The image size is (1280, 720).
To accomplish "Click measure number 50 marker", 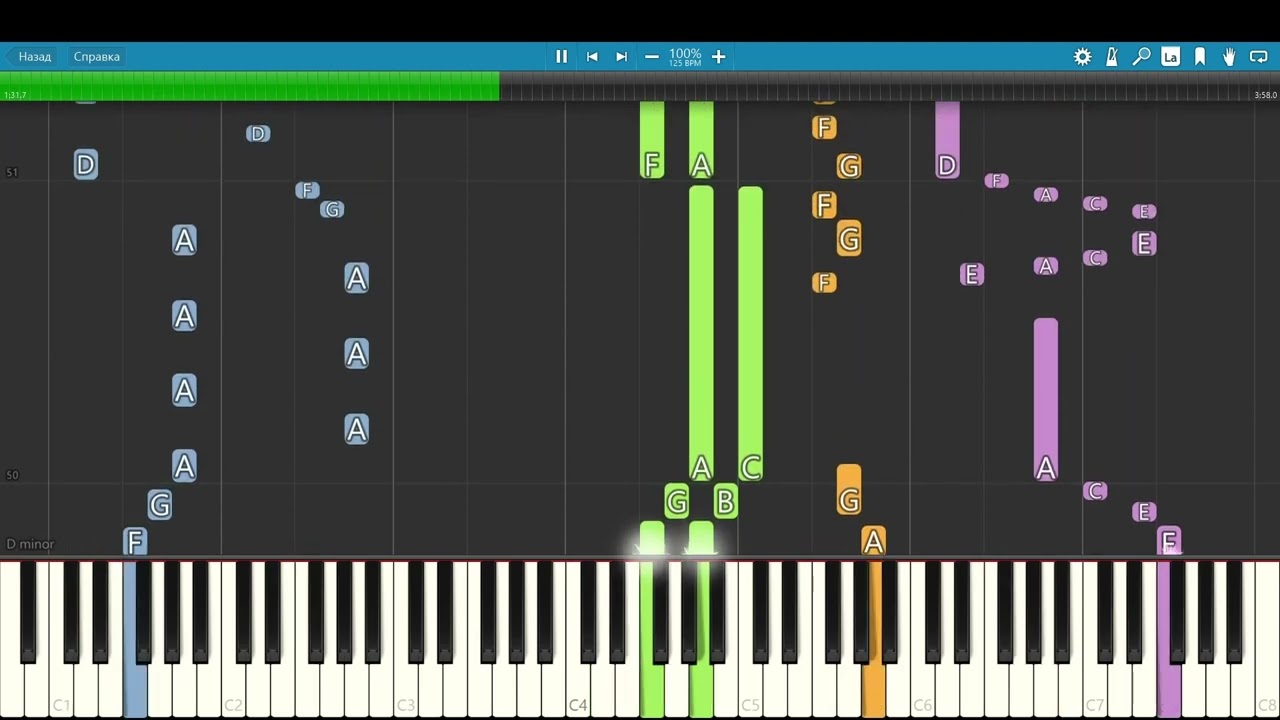I will [x=12, y=475].
